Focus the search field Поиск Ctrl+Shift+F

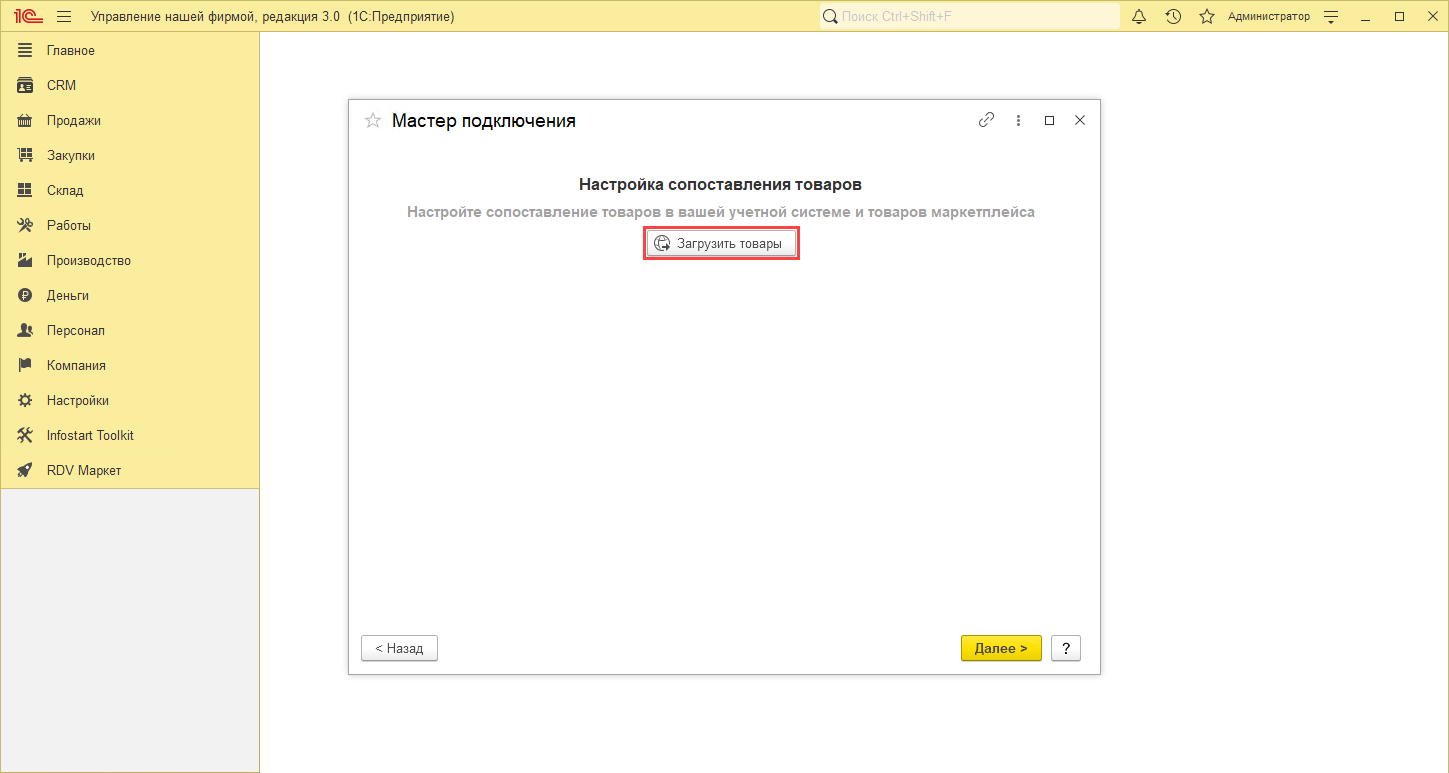pyautogui.click(x=970, y=17)
